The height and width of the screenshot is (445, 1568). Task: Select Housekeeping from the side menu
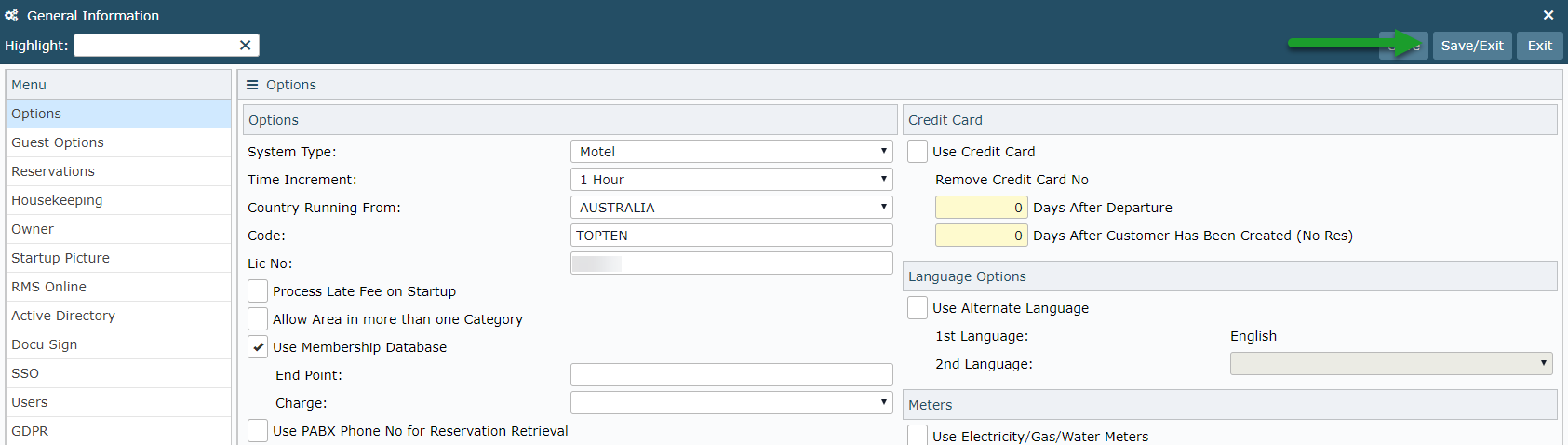point(57,200)
